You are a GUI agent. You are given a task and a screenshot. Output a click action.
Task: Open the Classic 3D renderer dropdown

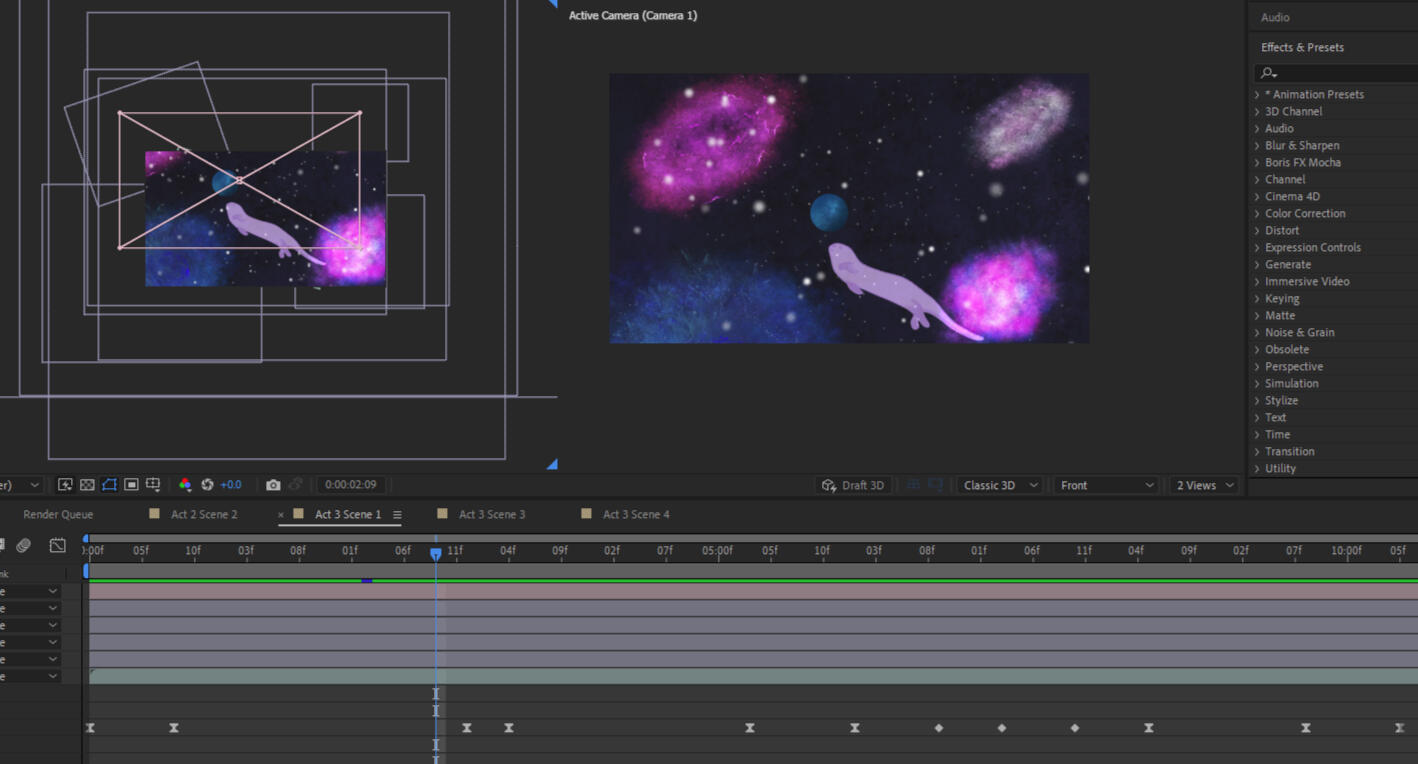click(x=999, y=485)
